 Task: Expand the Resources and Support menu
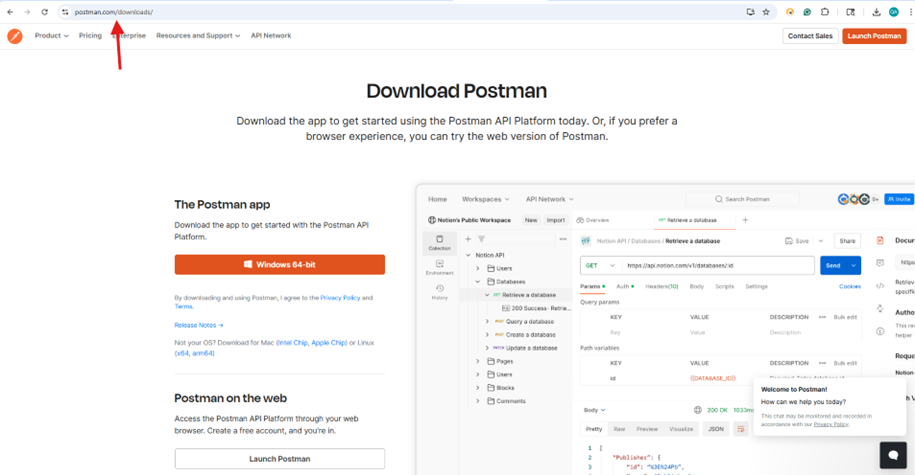click(x=198, y=36)
